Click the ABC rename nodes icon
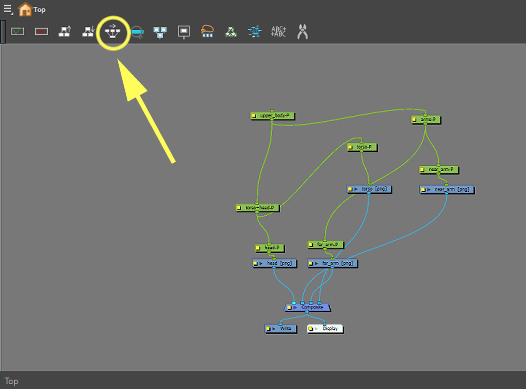The image size is (526, 389). coord(278,32)
